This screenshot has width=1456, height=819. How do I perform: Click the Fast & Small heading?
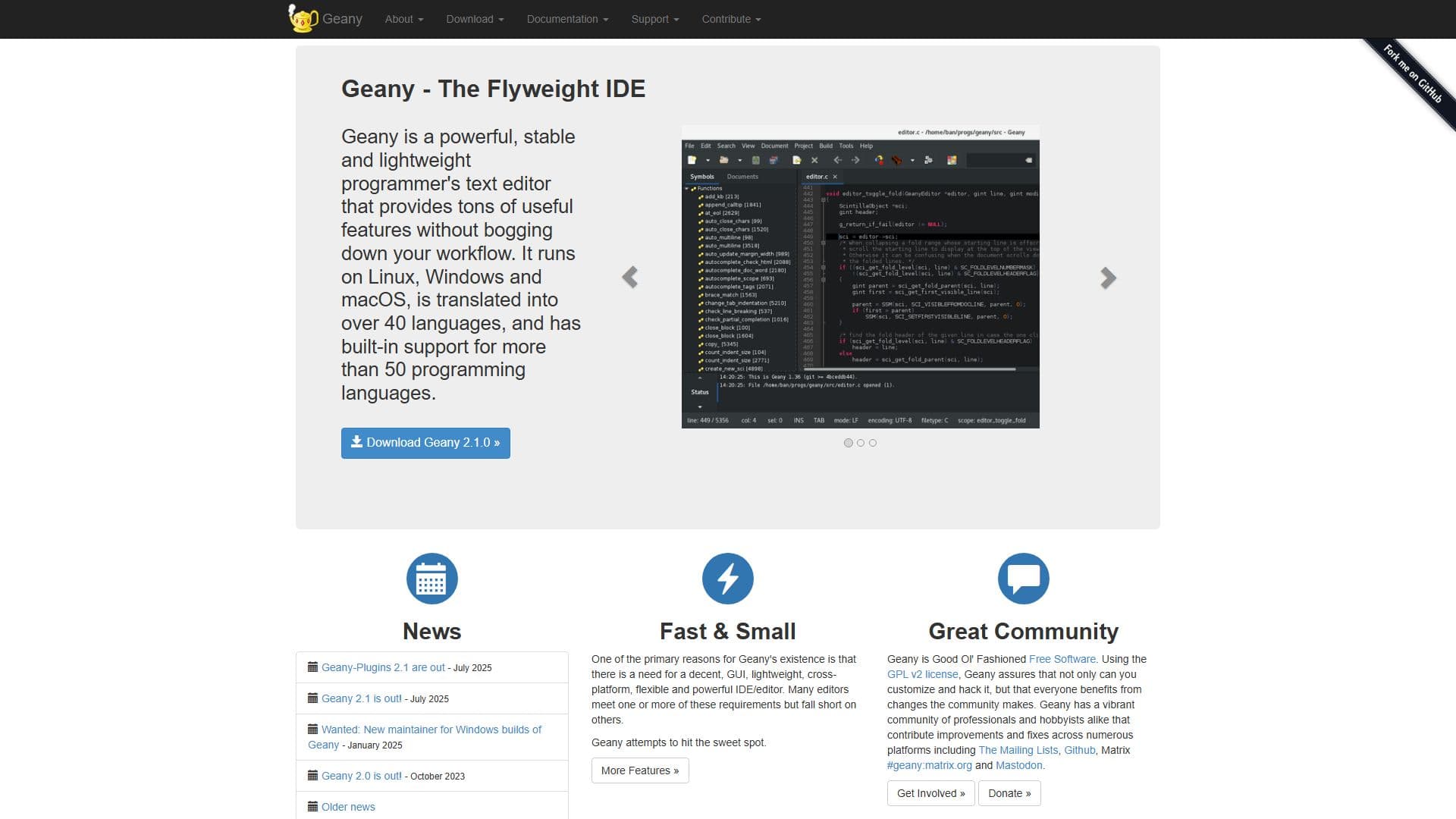tap(728, 631)
